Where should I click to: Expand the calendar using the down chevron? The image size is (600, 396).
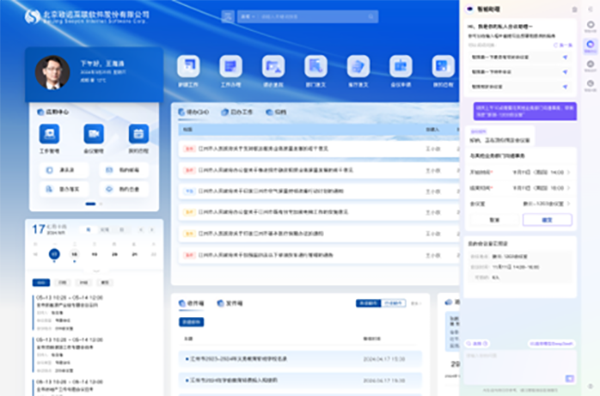click(96, 271)
